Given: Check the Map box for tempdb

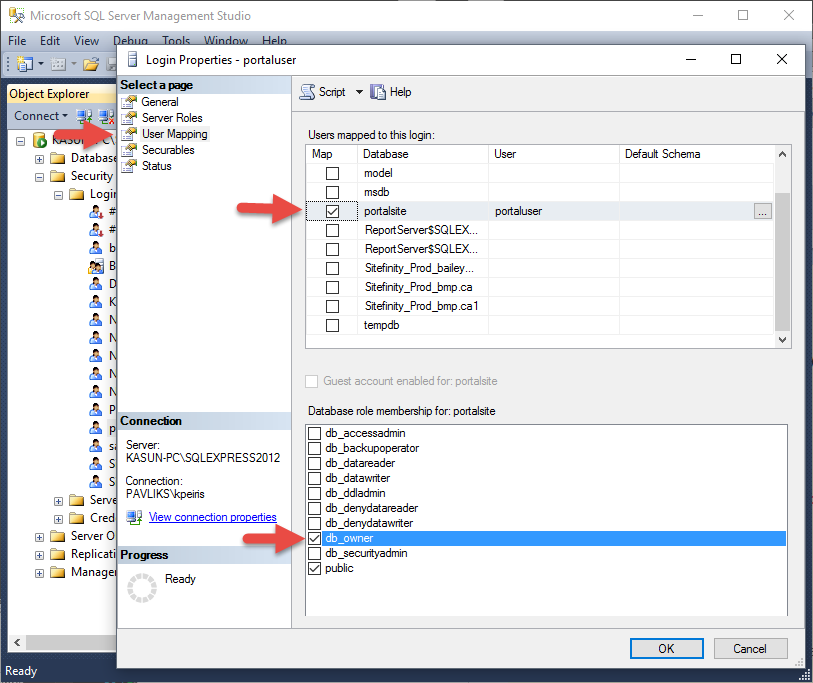Looking at the screenshot, I should pyautogui.click(x=332, y=326).
